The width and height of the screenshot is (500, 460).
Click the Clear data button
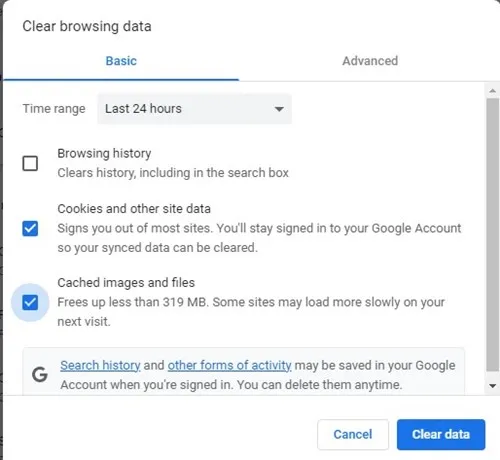[441, 434]
